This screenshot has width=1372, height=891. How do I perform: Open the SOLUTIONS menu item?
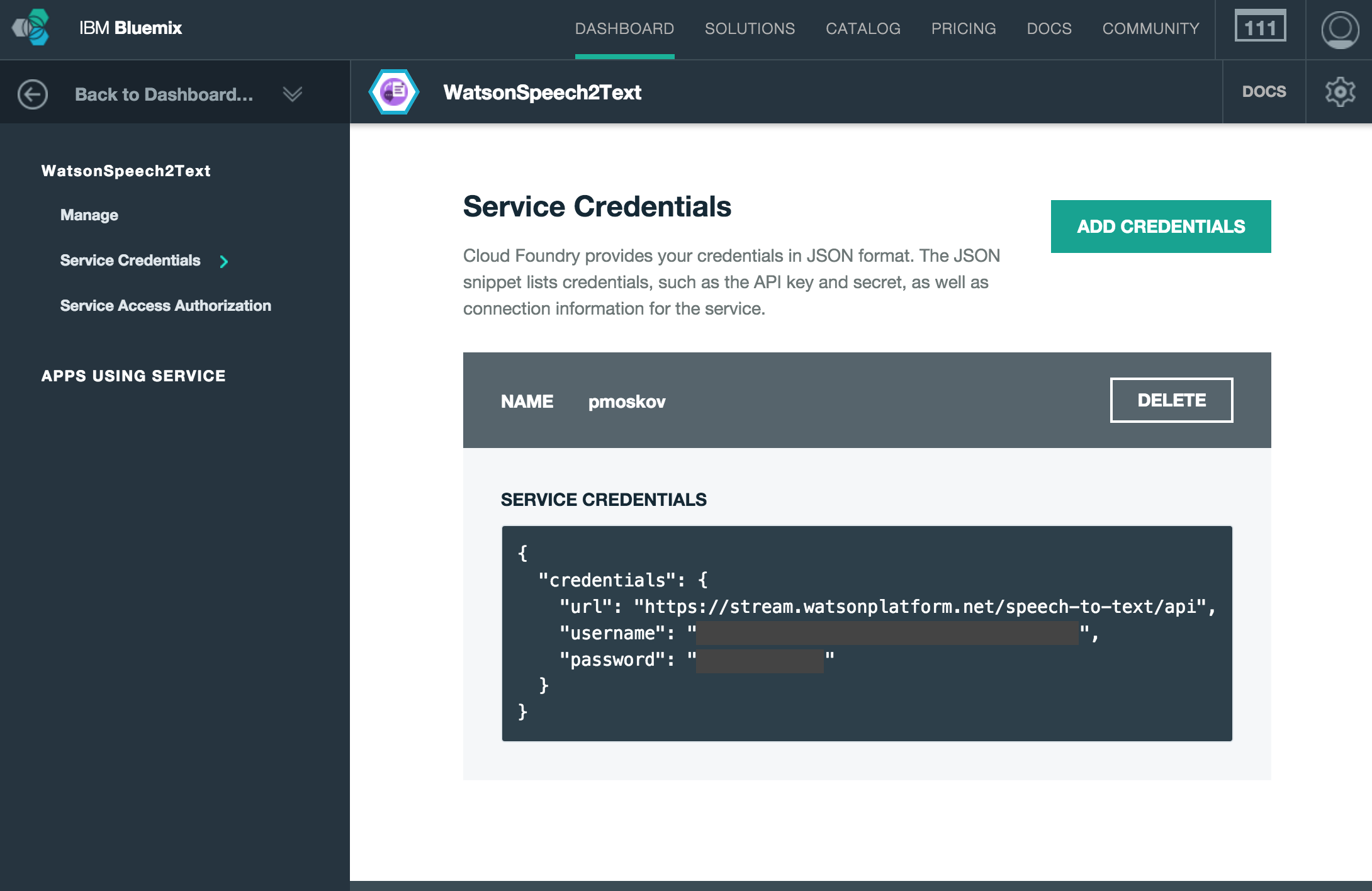point(750,29)
